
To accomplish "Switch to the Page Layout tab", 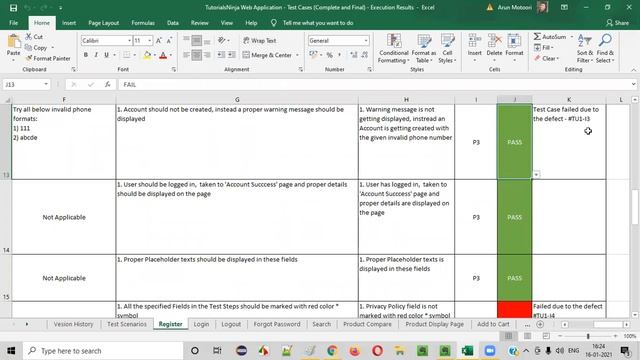I will (104, 23).
